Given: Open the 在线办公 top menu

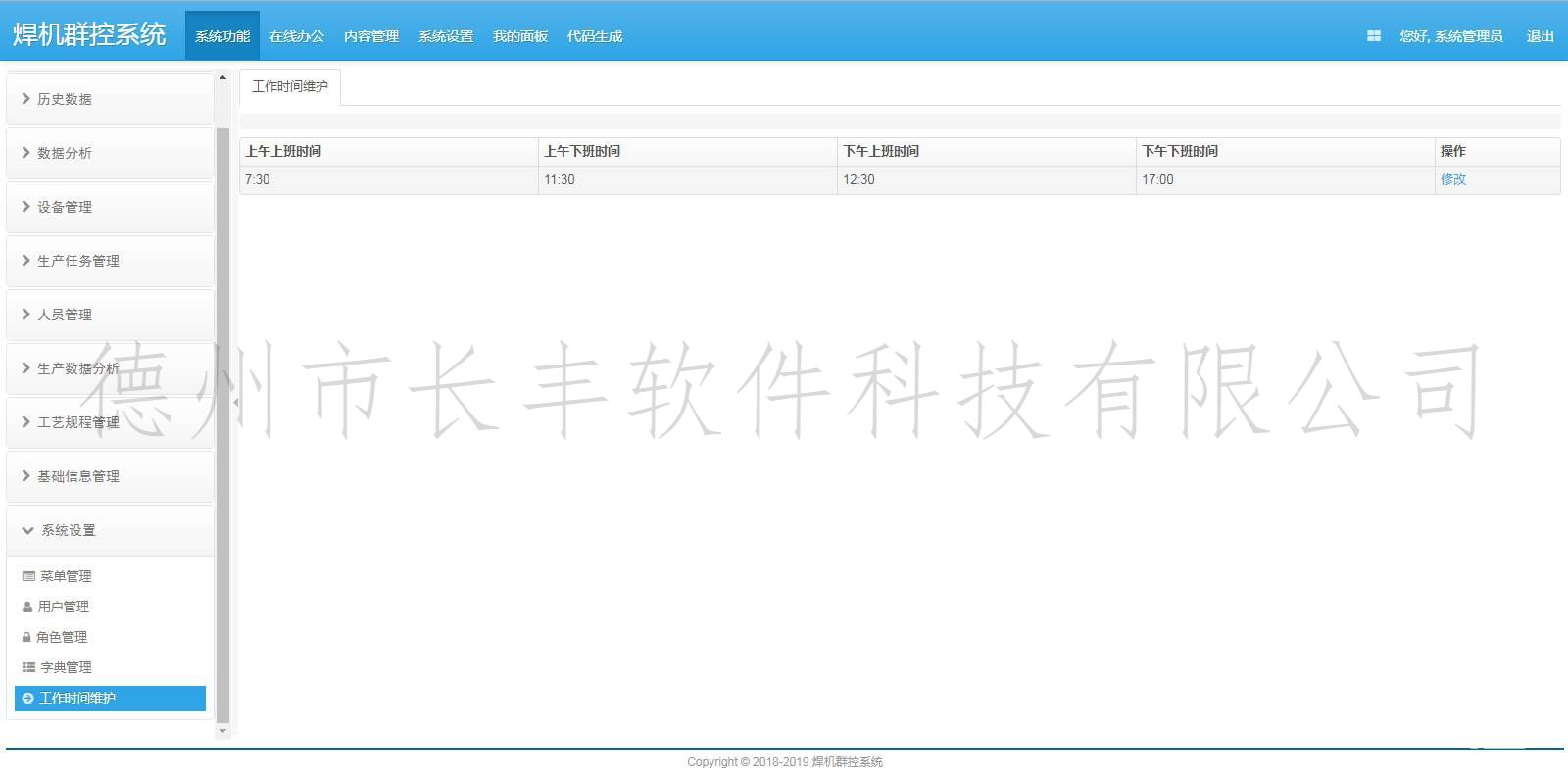Looking at the screenshot, I should pos(297,36).
